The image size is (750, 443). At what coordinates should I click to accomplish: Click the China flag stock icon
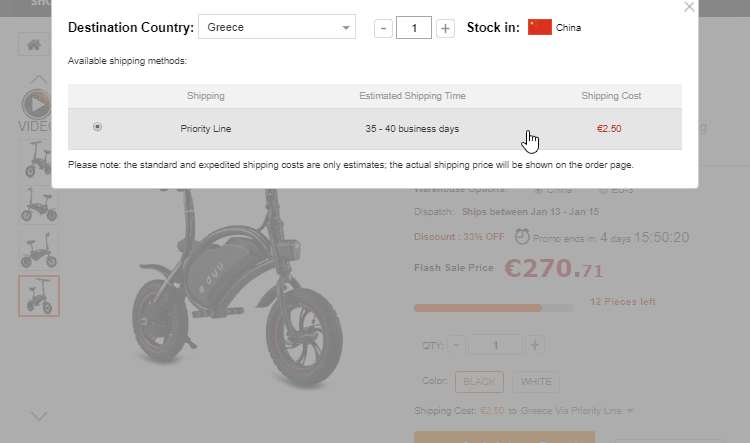[540, 27]
